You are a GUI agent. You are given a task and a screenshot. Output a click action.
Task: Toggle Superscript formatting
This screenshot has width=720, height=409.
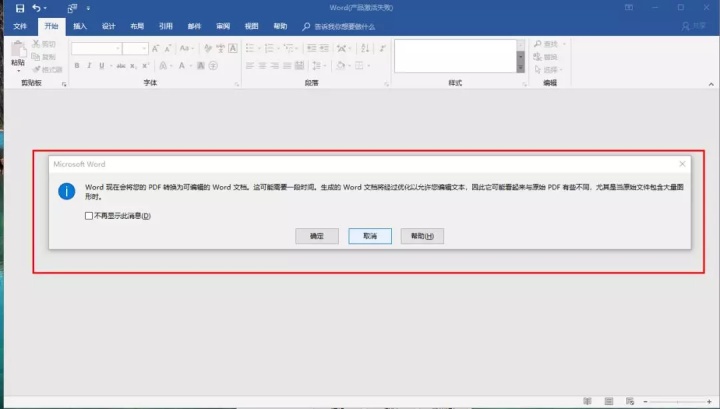[146, 66]
